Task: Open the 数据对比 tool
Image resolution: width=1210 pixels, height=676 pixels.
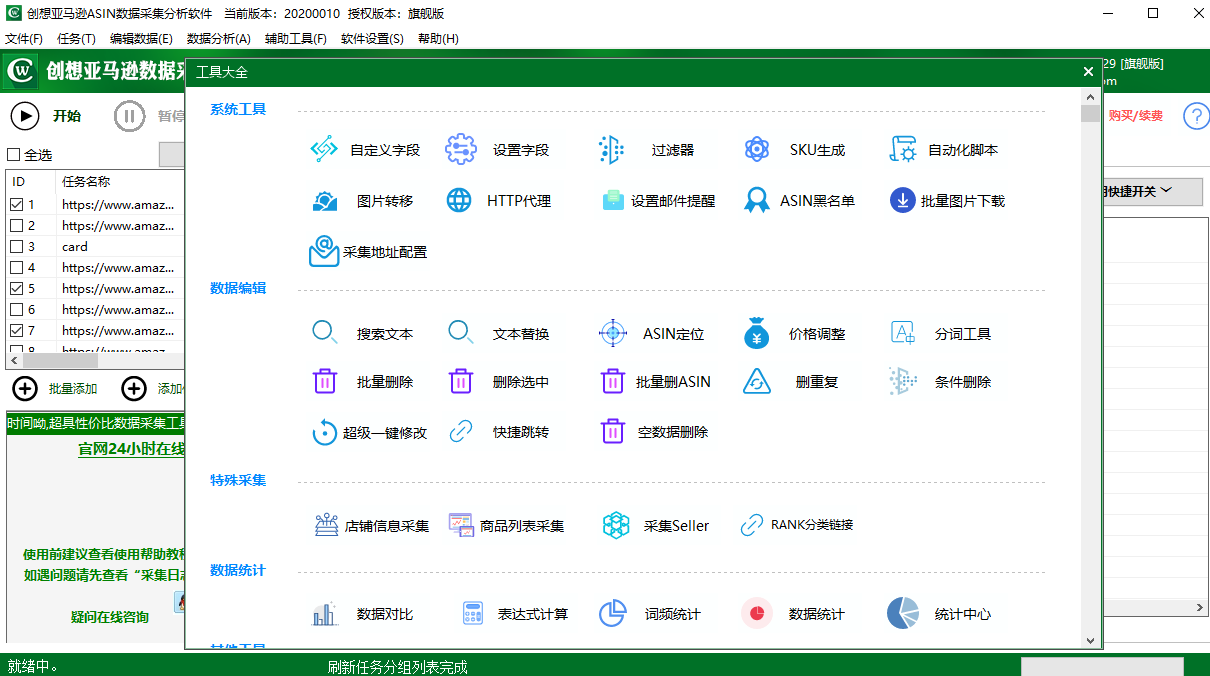Action: (x=363, y=614)
